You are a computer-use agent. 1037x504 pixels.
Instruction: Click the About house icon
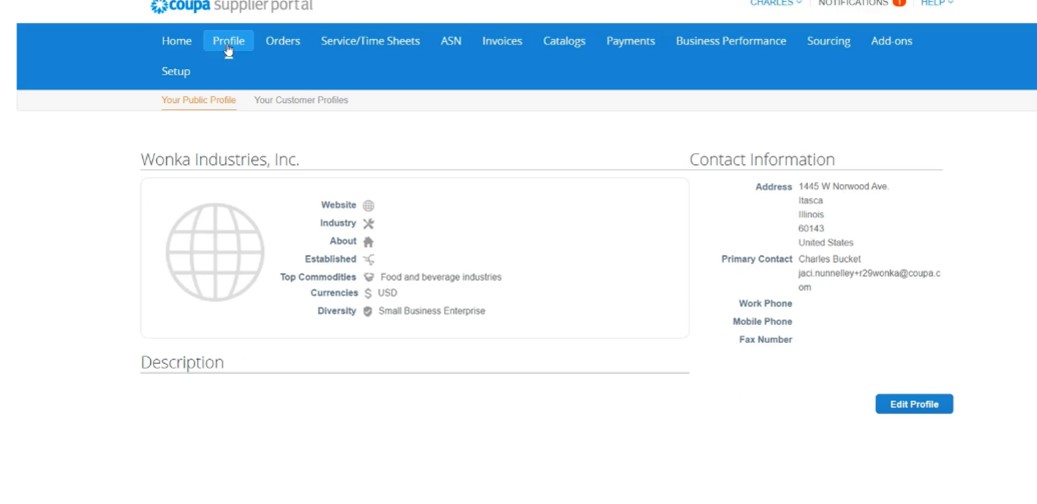368,242
